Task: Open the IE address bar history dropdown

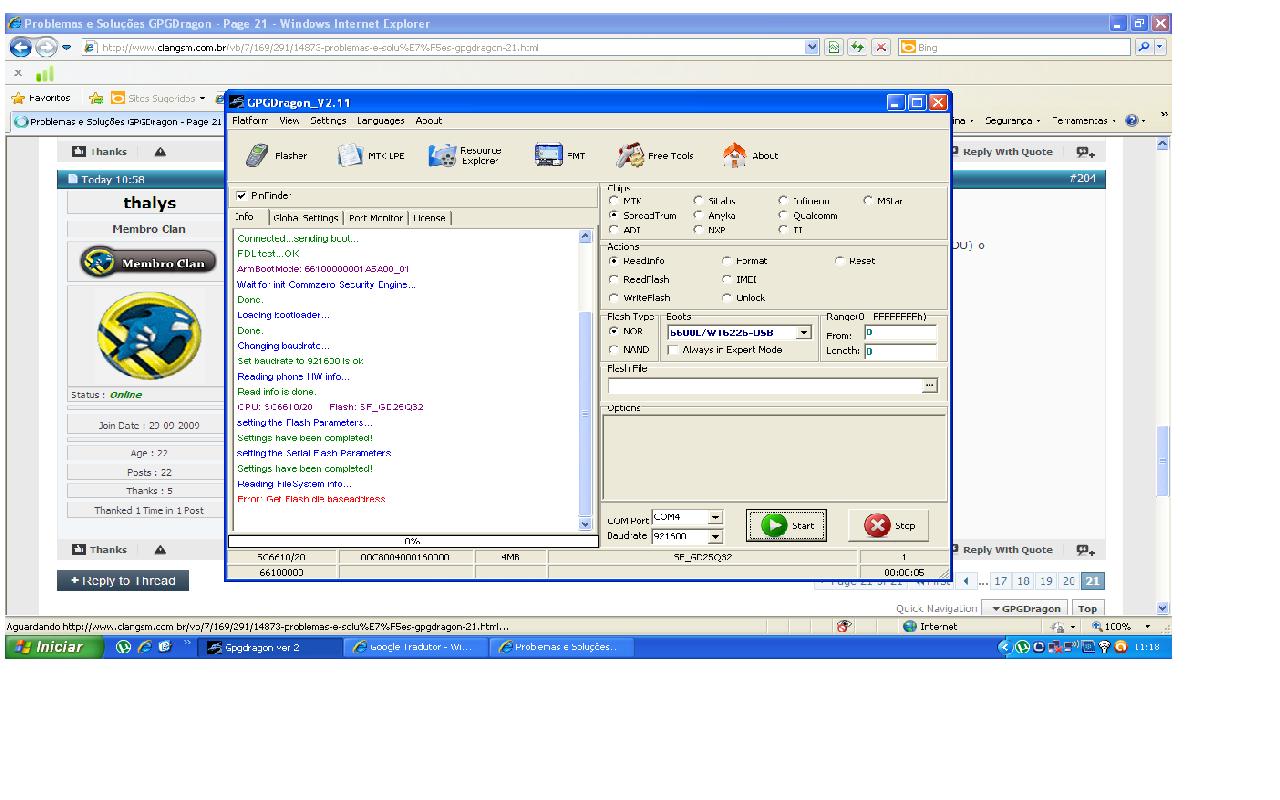Action: tap(812, 47)
